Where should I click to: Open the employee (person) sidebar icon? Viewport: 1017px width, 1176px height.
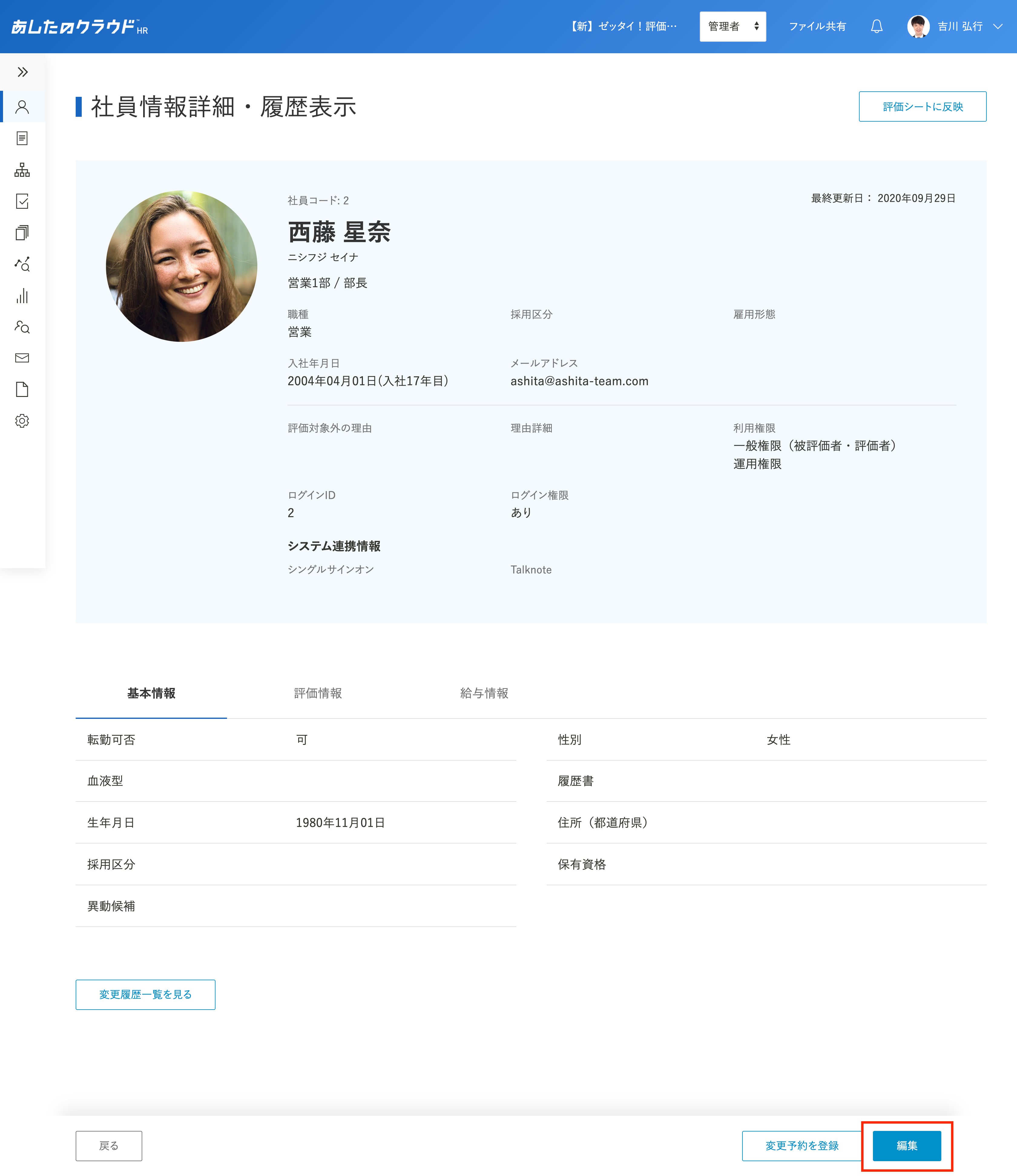click(22, 107)
